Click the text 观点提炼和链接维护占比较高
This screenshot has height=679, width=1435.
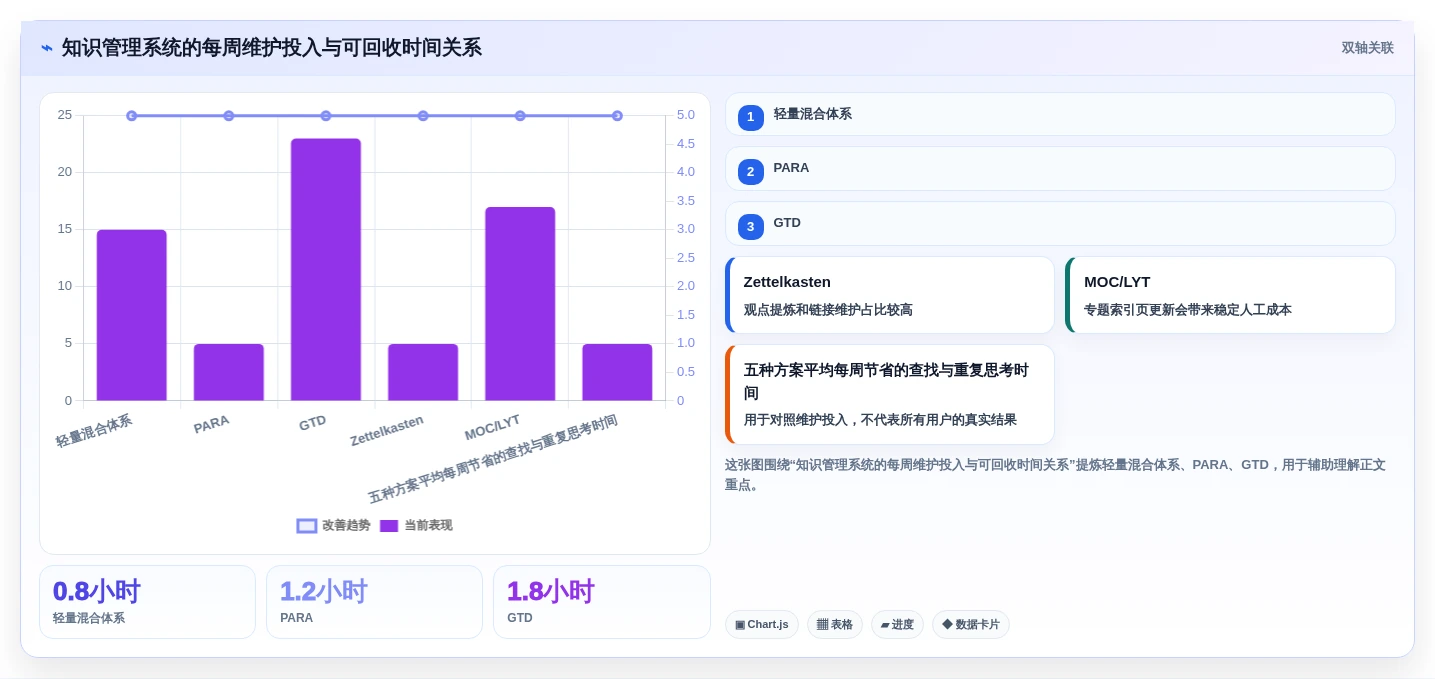coord(828,310)
